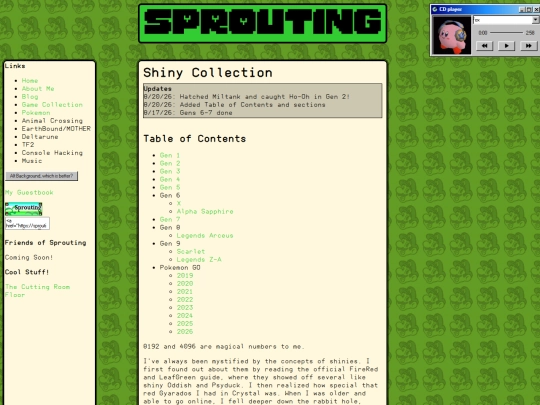The width and height of the screenshot is (540, 405).
Task: Click the 'Gen 6' list text
Action: click(170, 196)
